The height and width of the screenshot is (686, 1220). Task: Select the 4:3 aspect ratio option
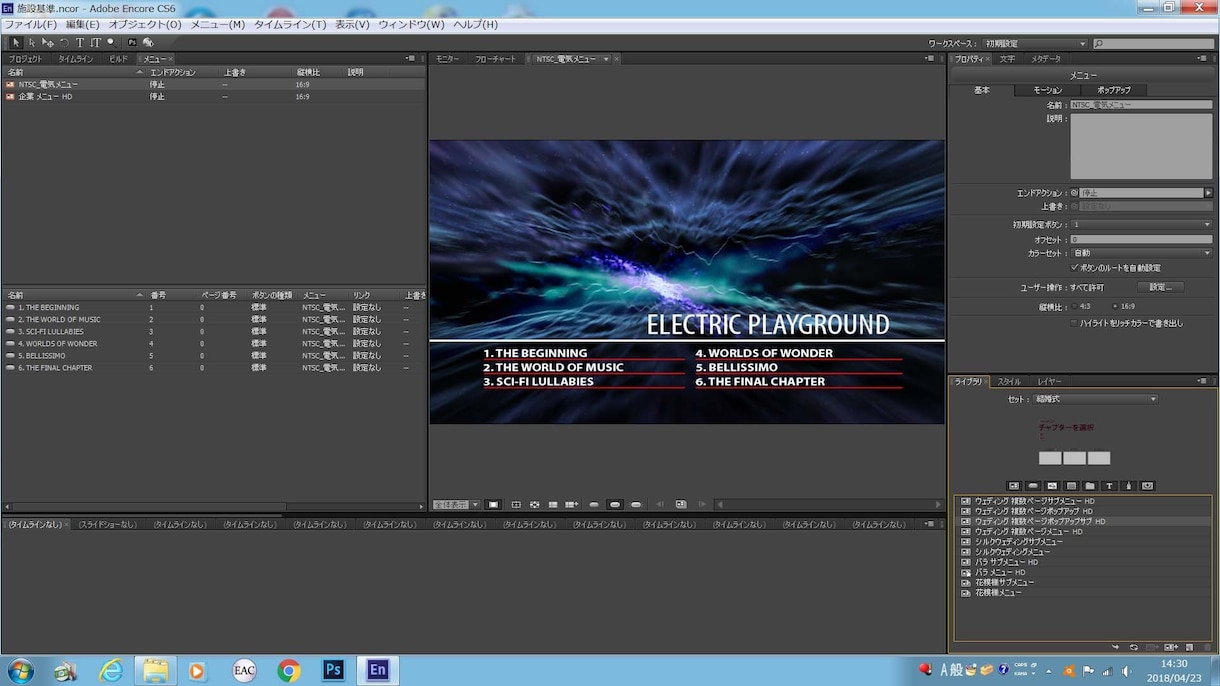click(1075, 307)
